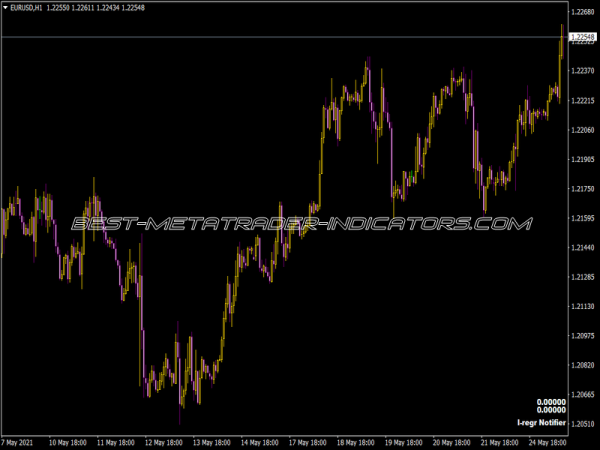Click the EURUSD,H1 chart title text

[28, 8]
